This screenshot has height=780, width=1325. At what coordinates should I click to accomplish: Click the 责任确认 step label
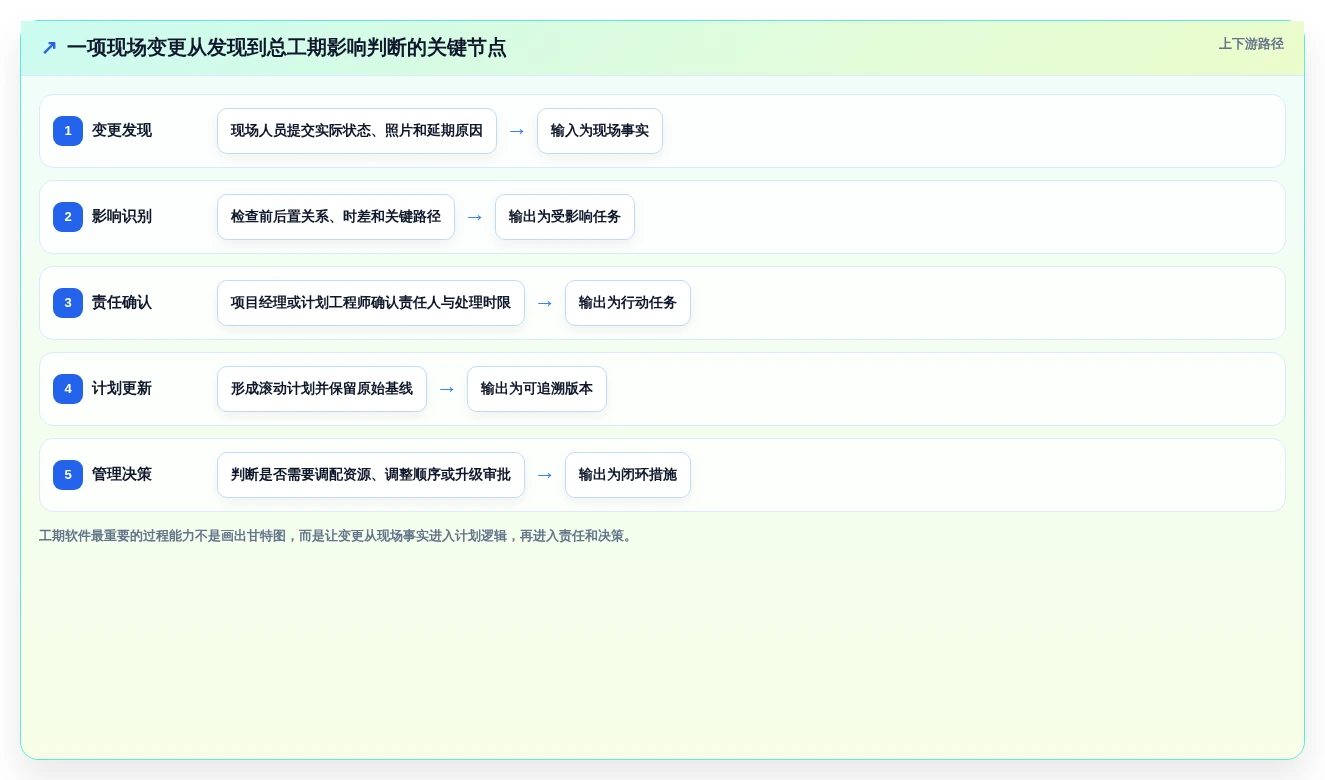[x=122, y=303]
